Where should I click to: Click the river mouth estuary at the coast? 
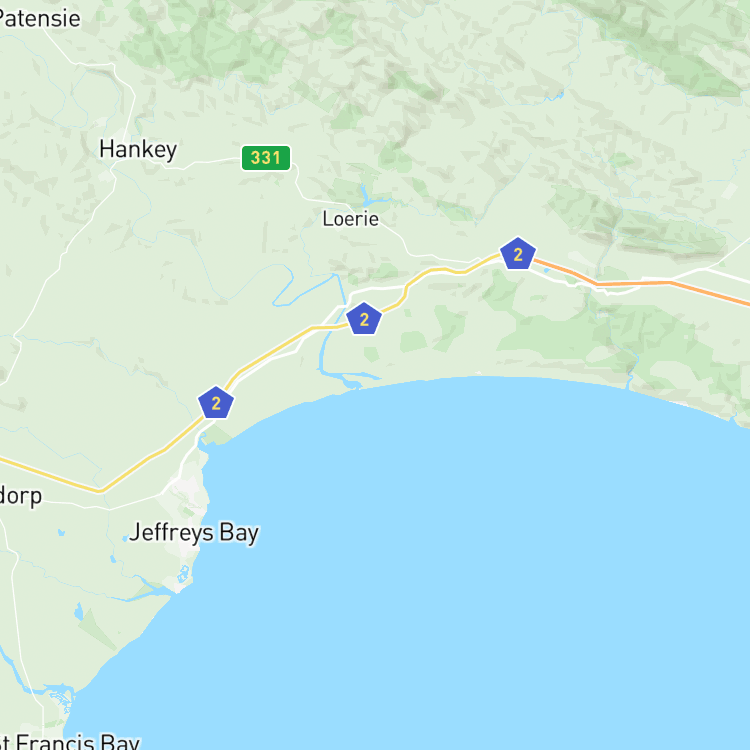pos(352,383)
